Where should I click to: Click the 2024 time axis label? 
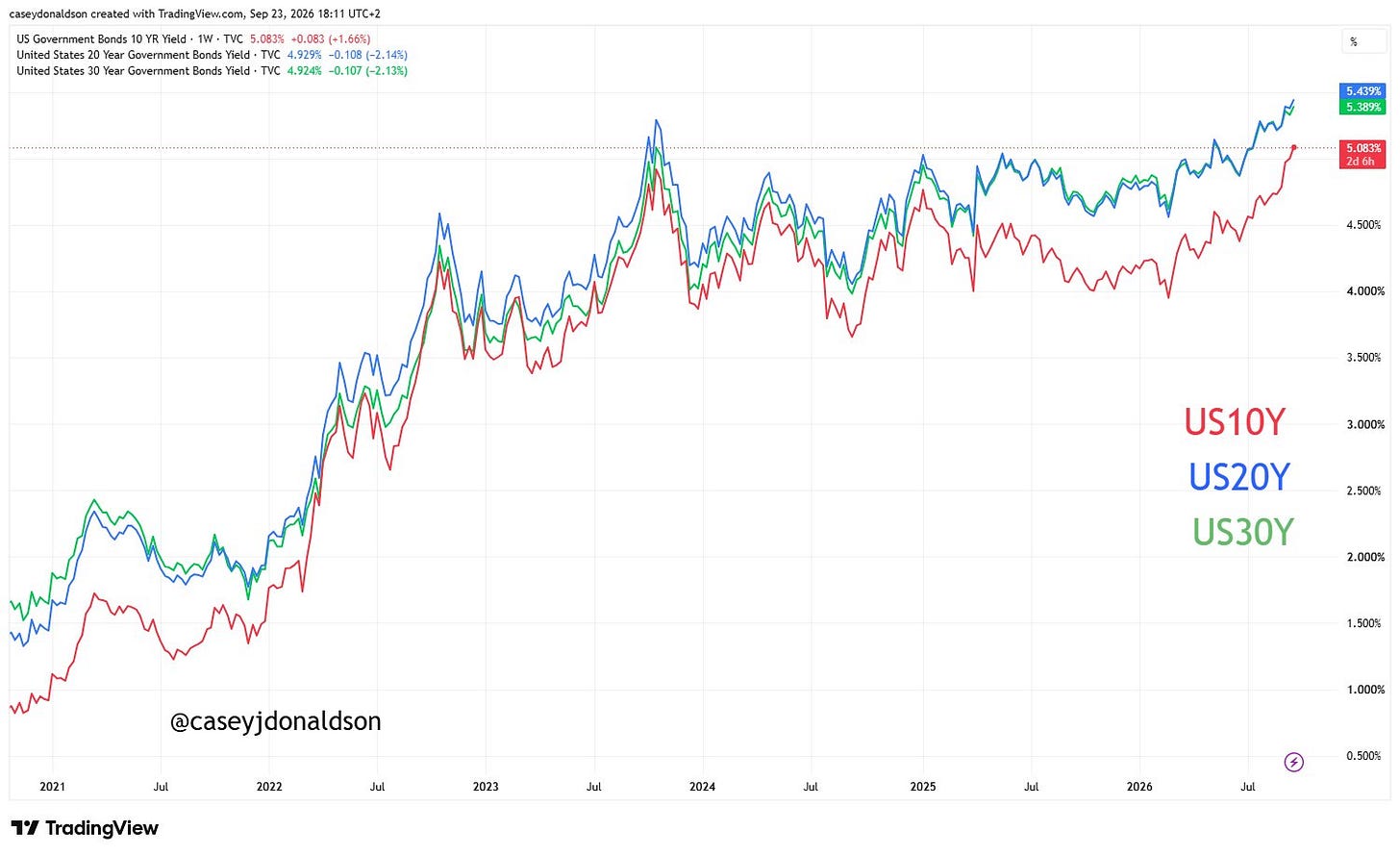[x=703, y=787]
